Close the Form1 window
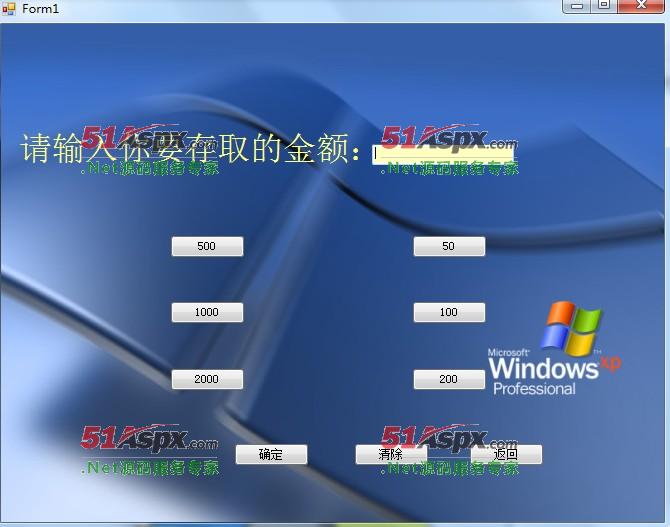The height and width of the screenshot is (527, 670). [642, 6]
